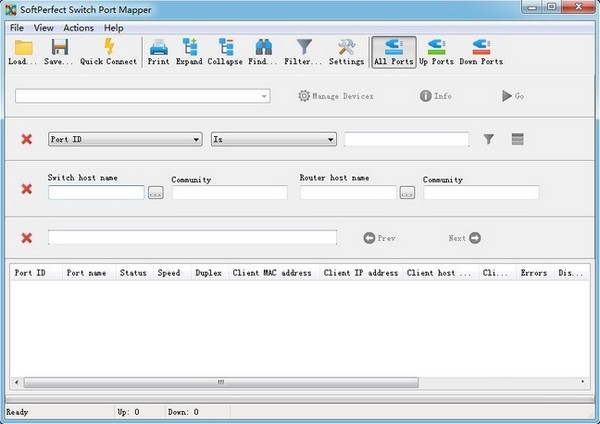Open the Port ID filter dropdown
The image size is (600, 424).
tap(195, 140)
